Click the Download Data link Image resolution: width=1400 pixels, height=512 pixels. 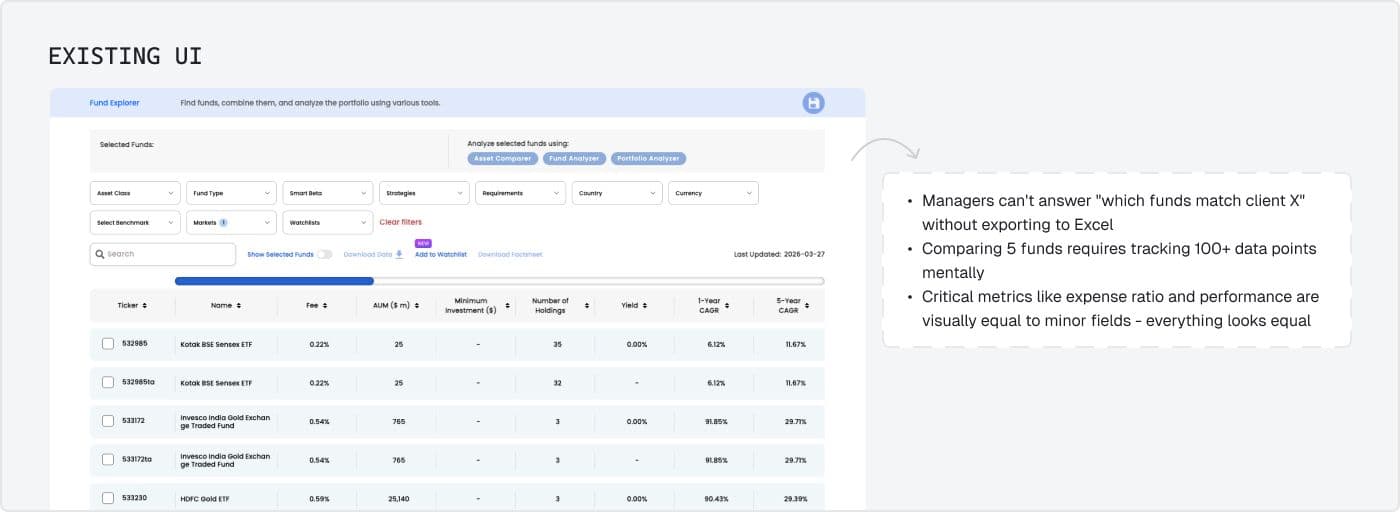[367, 254]
